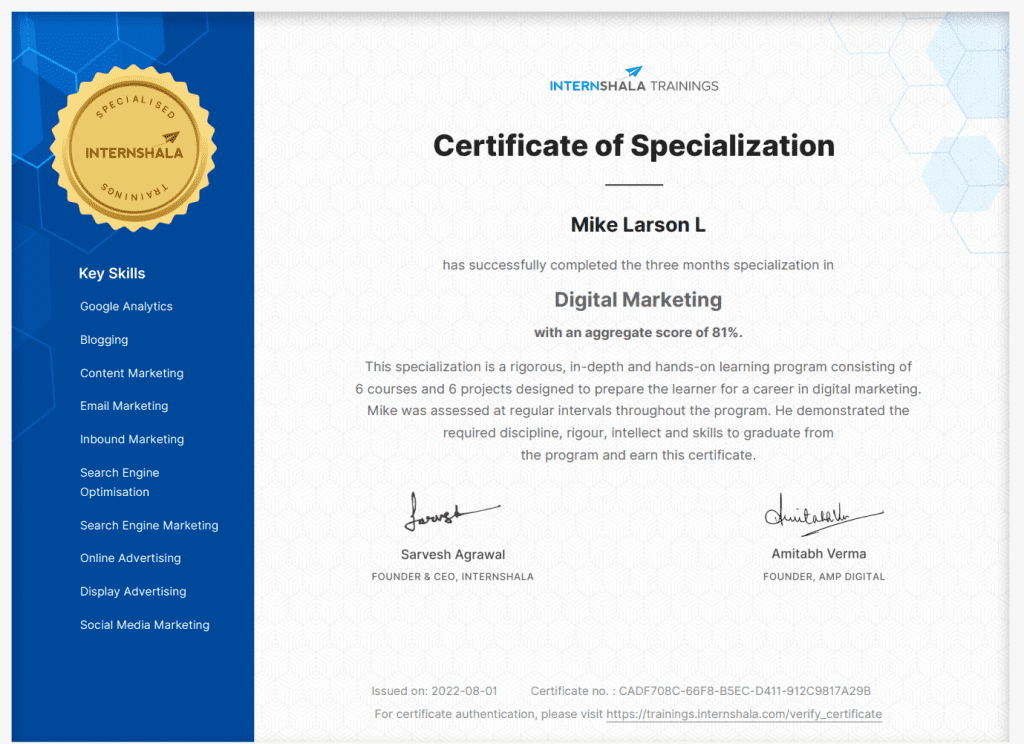The image size is (1024, 744).
Task: Click "Inbound Marketing" skill
Action: pyautogui.click(x=132, y=439)
